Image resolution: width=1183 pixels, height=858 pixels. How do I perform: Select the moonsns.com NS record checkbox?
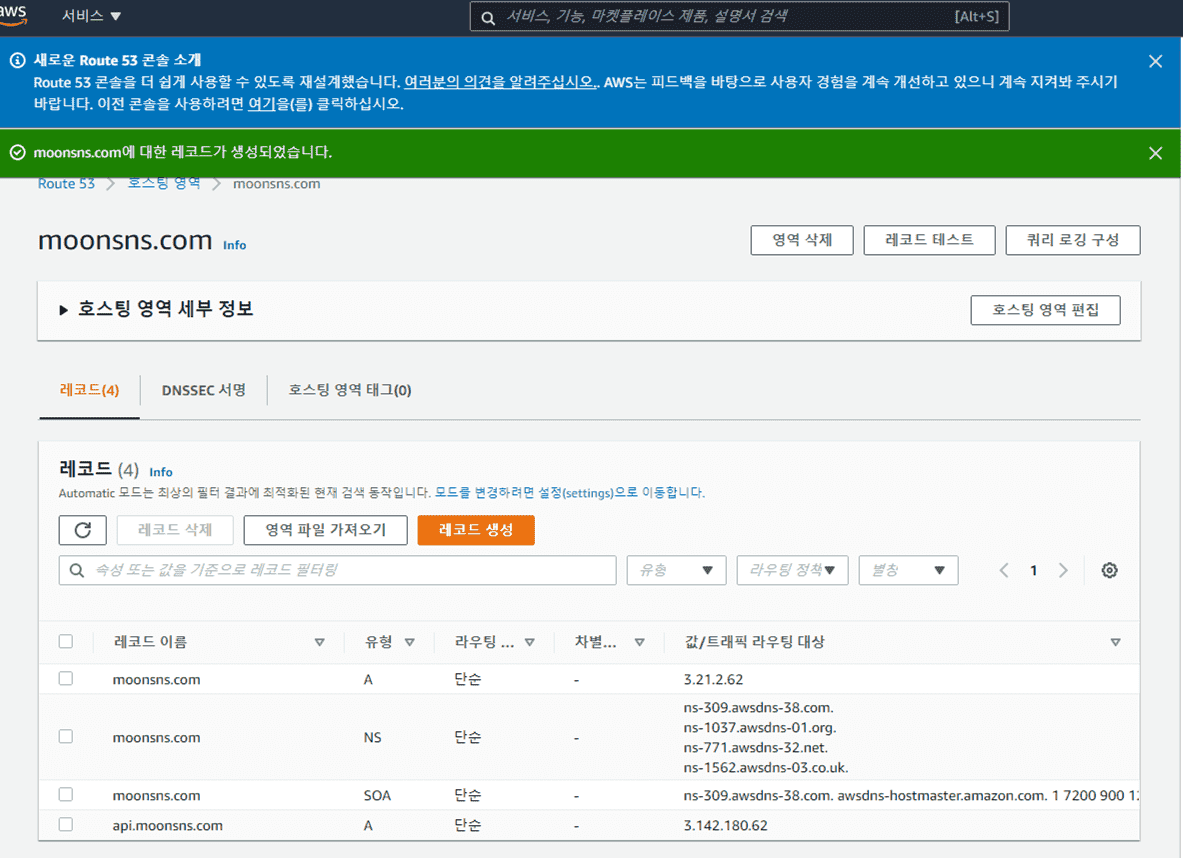[x=66, y=736]
